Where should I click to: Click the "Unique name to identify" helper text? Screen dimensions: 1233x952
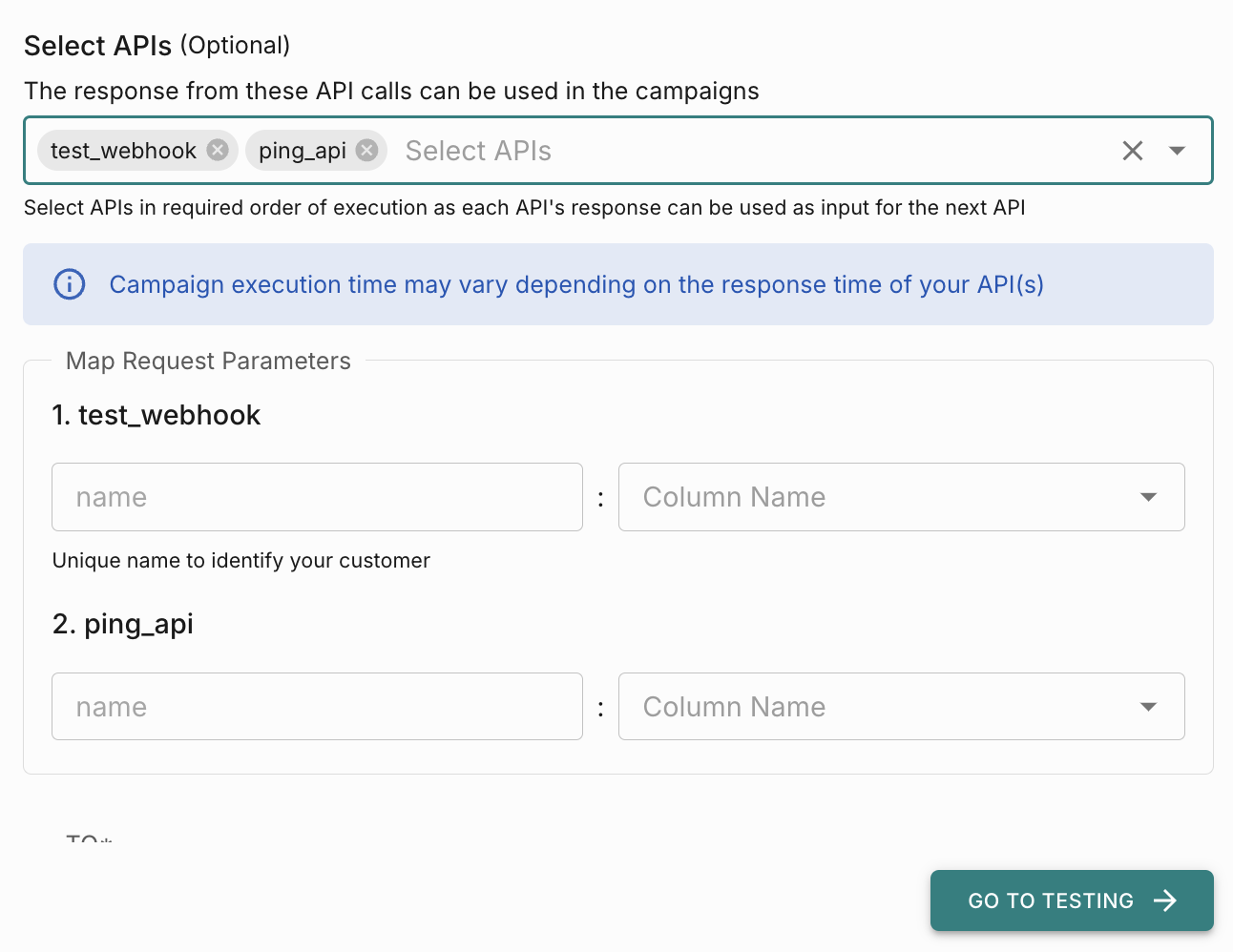point(240,560)
